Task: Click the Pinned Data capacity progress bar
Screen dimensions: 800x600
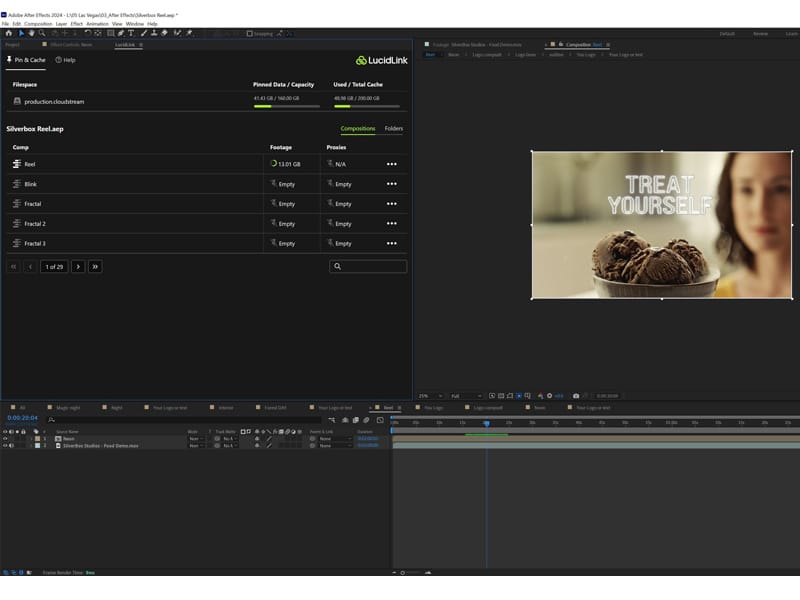Action: point(287,106)
